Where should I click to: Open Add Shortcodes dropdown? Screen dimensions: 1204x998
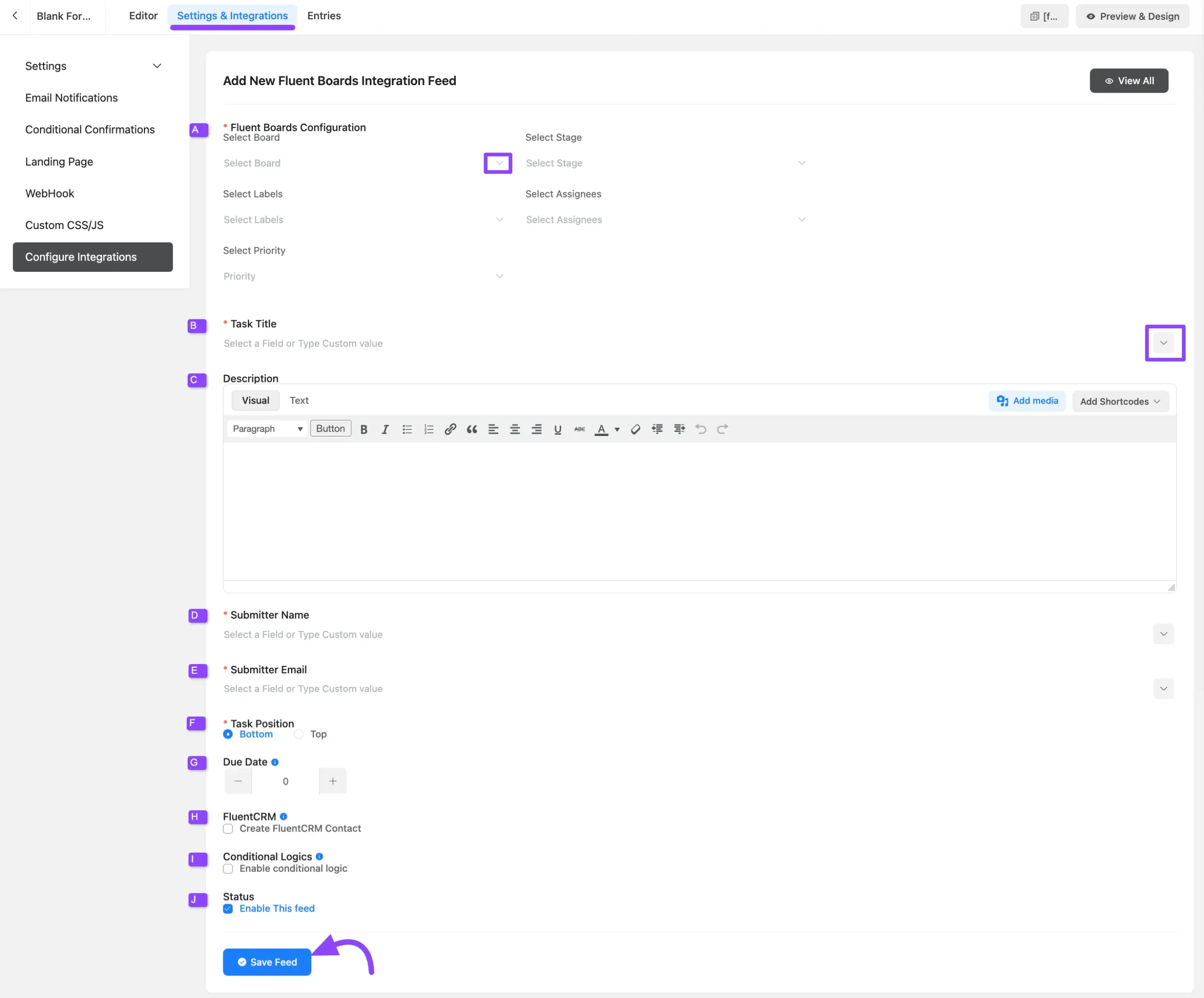click(x=1120, y=401)
